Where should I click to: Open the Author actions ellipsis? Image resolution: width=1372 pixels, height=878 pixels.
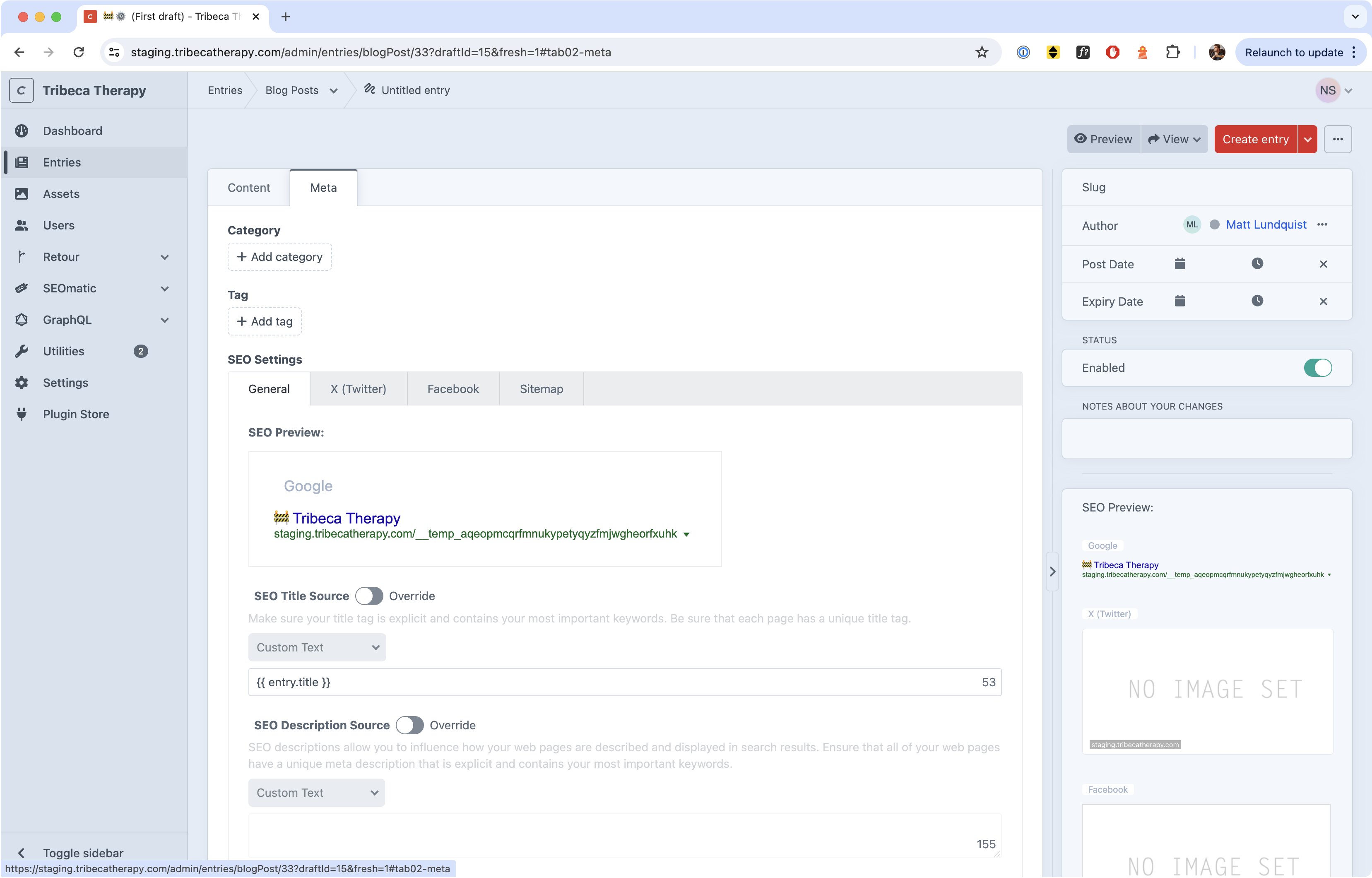pyautogui.click(x=1322, y=224)
